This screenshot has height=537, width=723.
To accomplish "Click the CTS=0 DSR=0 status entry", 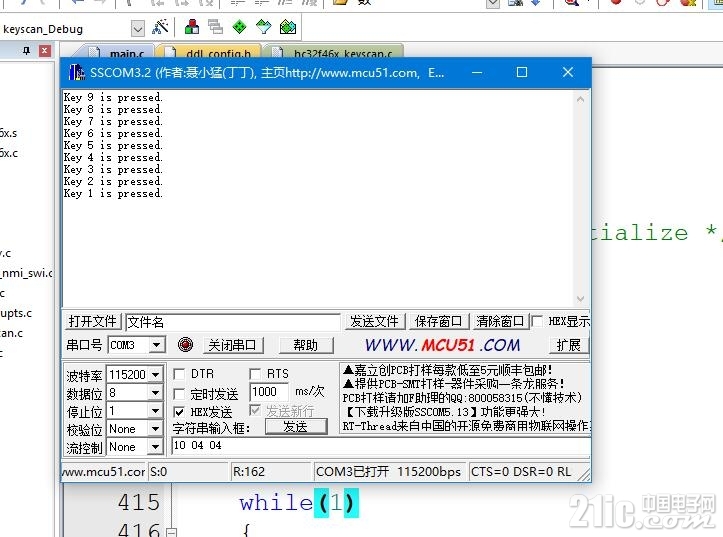I will [x=521, y=472].
